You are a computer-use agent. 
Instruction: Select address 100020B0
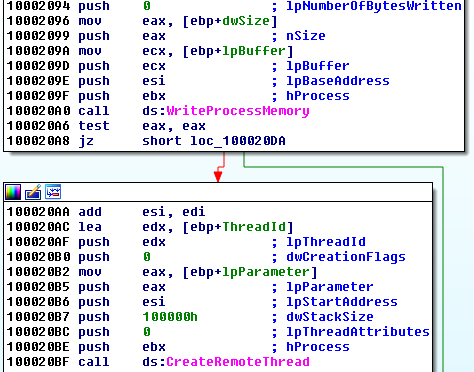(38, 257)
